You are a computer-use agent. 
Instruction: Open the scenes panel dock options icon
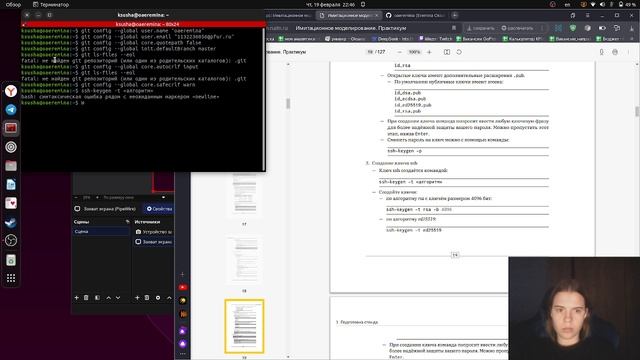point(127,222)
